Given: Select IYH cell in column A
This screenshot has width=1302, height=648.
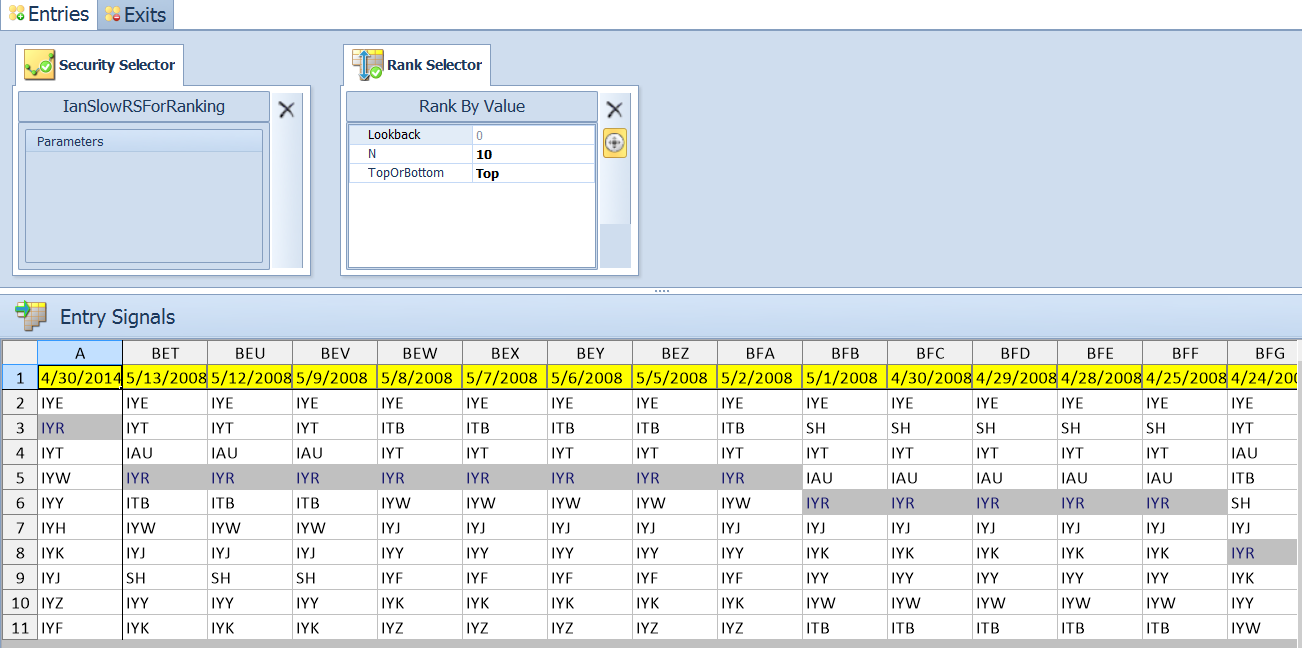Looking at the screenshot, I should 80,528.
